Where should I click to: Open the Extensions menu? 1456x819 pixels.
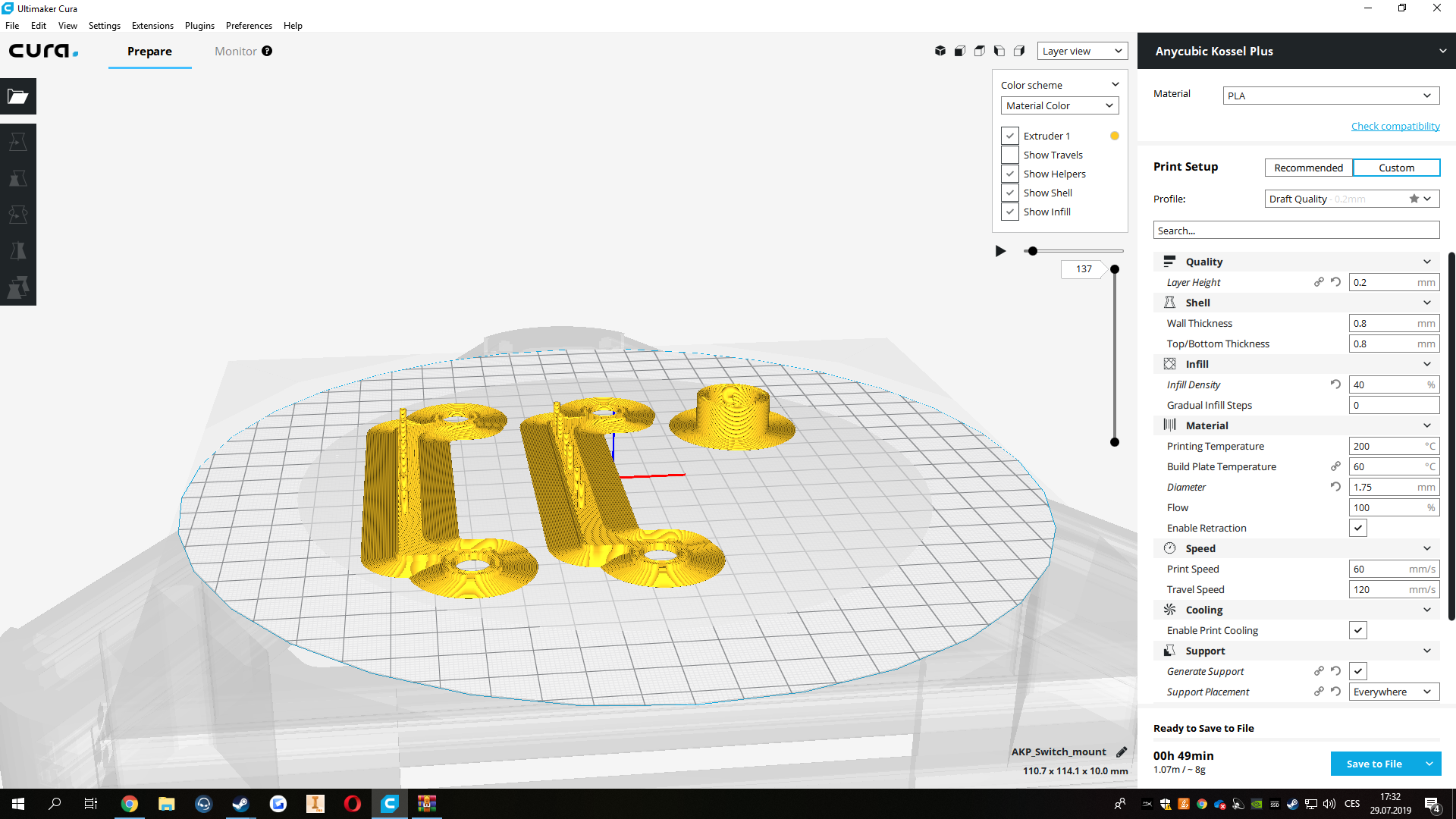152,25
